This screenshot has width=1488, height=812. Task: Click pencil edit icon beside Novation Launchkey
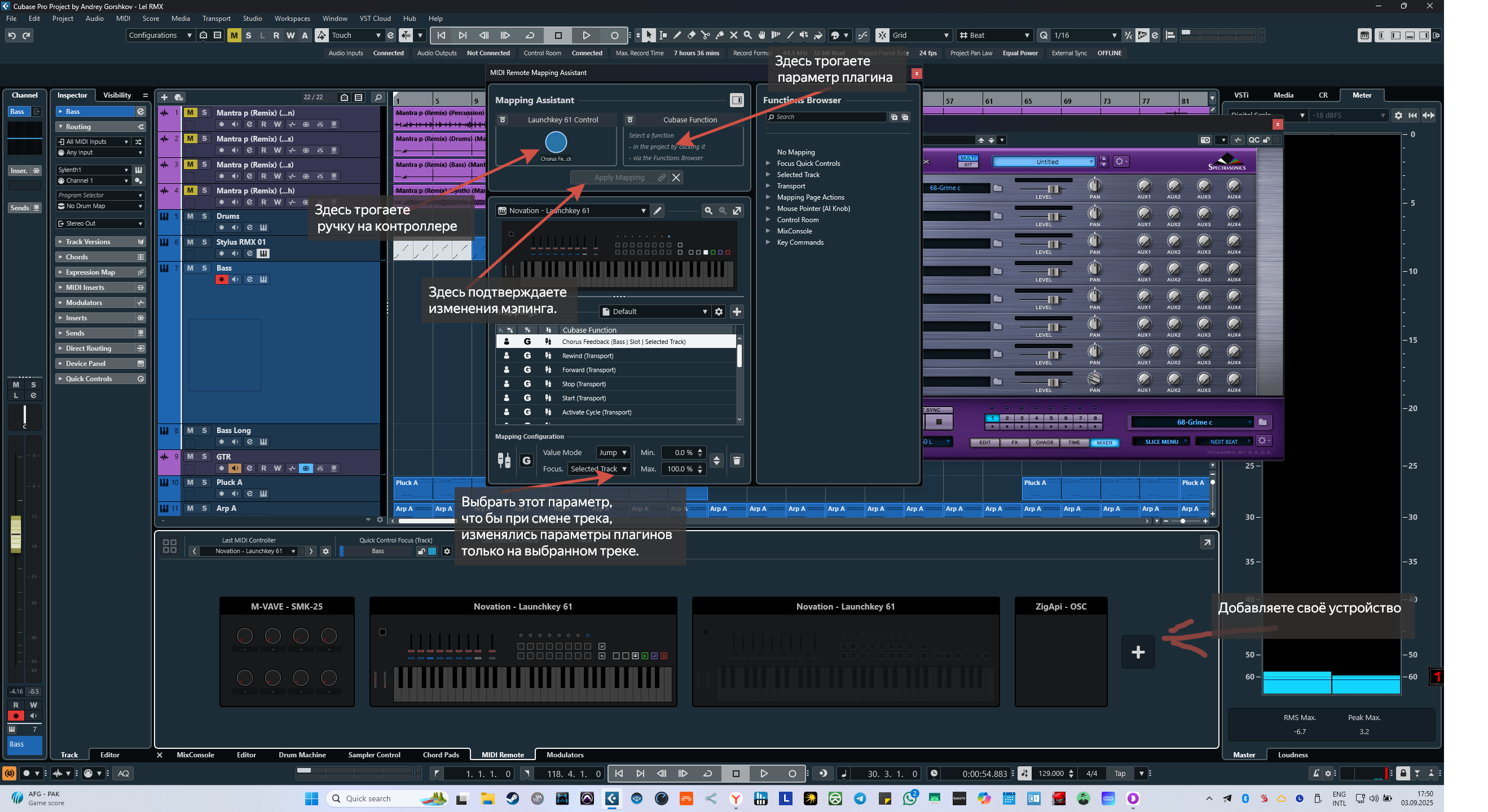(x=657, y=211)
